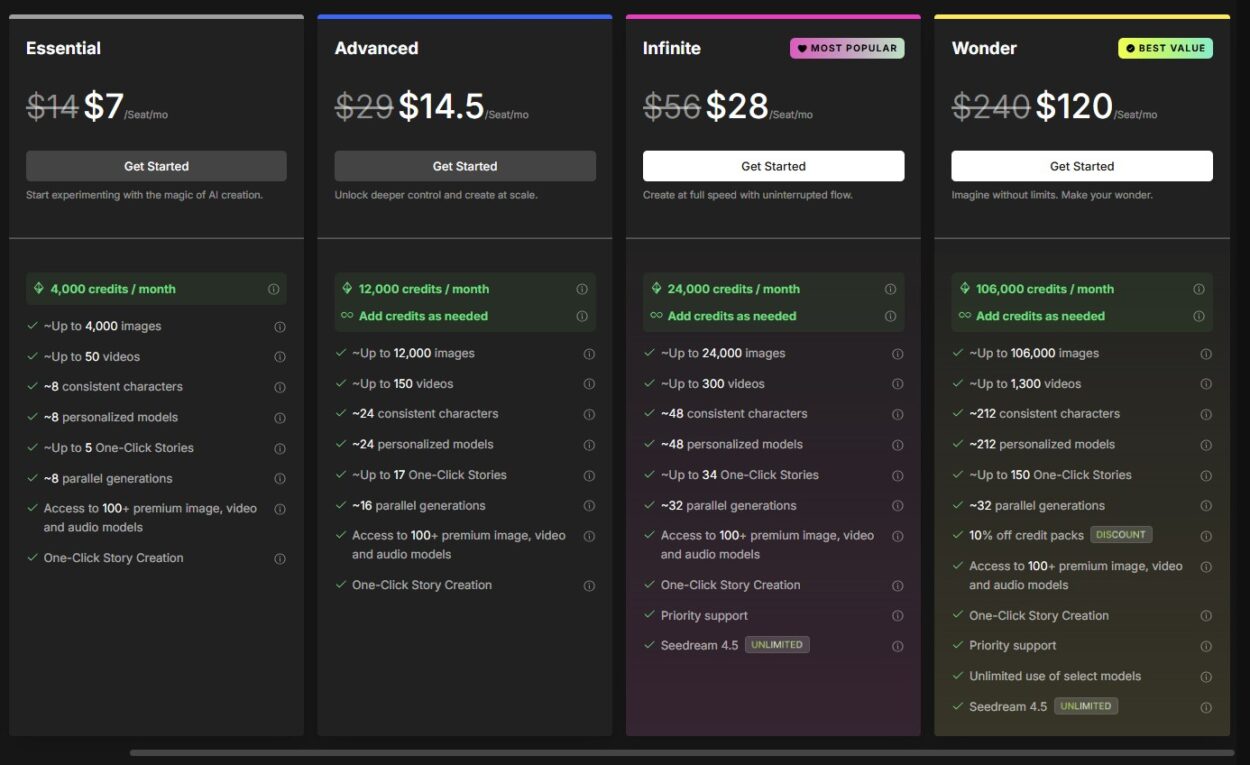
Task: Click the horizontal scrollbar at the bottom
Action: point(680,752)
